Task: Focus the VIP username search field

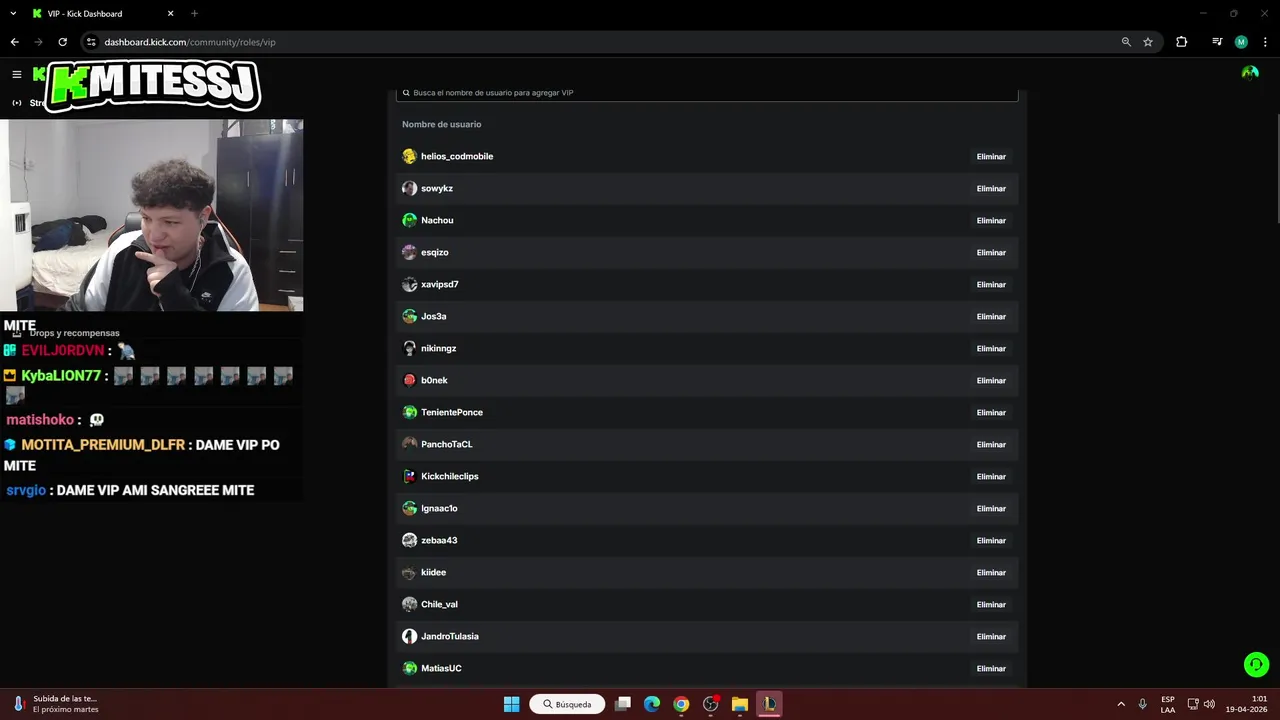Action: click(x=707, y=93)
